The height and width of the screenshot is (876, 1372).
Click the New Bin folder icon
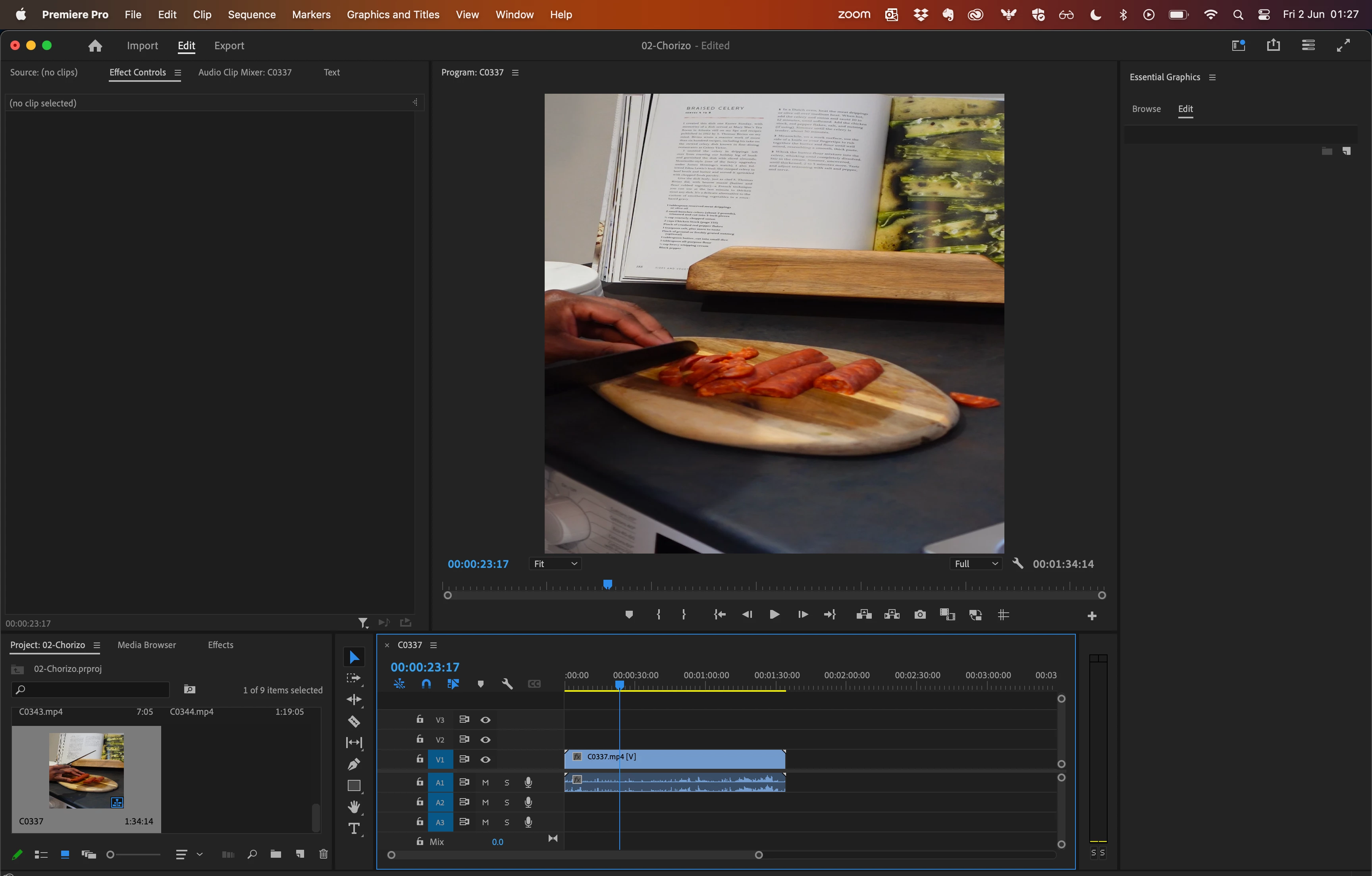tap(276, 854)
